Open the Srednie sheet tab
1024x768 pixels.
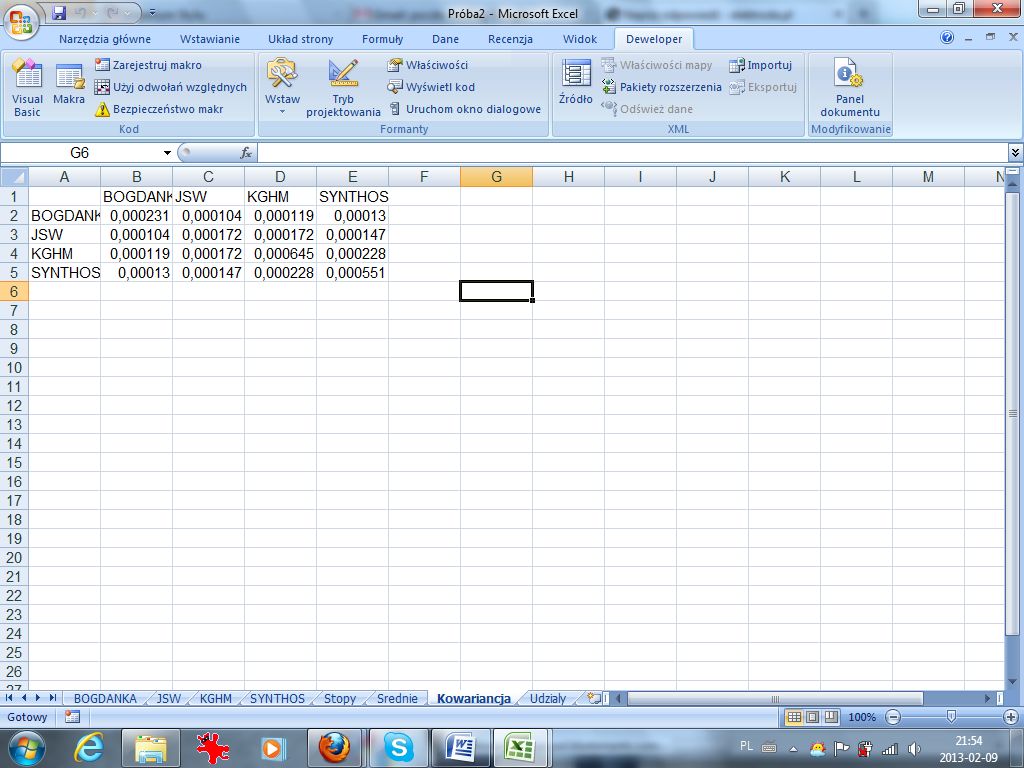point(397,698)
